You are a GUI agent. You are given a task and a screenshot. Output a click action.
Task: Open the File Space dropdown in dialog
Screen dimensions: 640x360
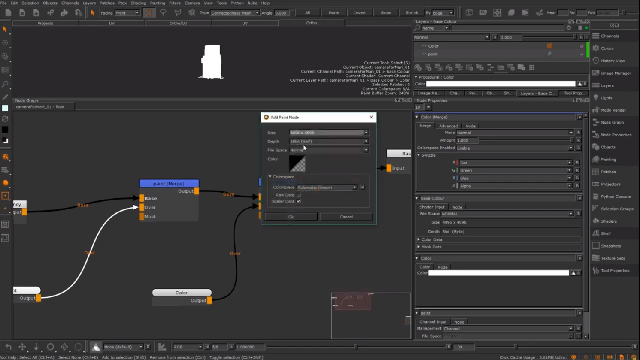pyautogui.click(x=329, y=150)
